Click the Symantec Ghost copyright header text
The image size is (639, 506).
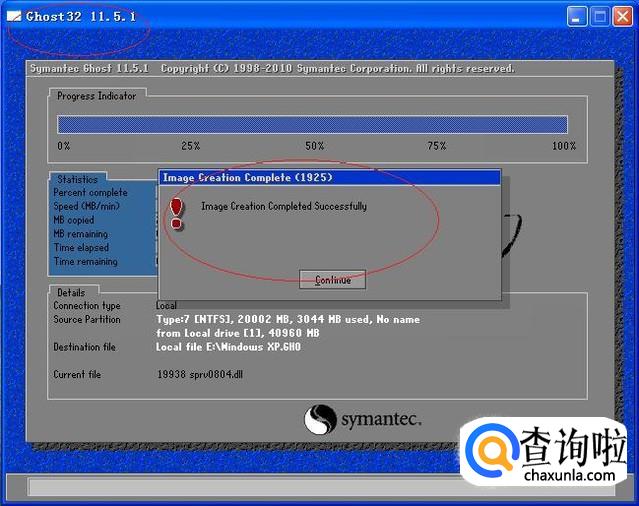[x=272, y=68]
